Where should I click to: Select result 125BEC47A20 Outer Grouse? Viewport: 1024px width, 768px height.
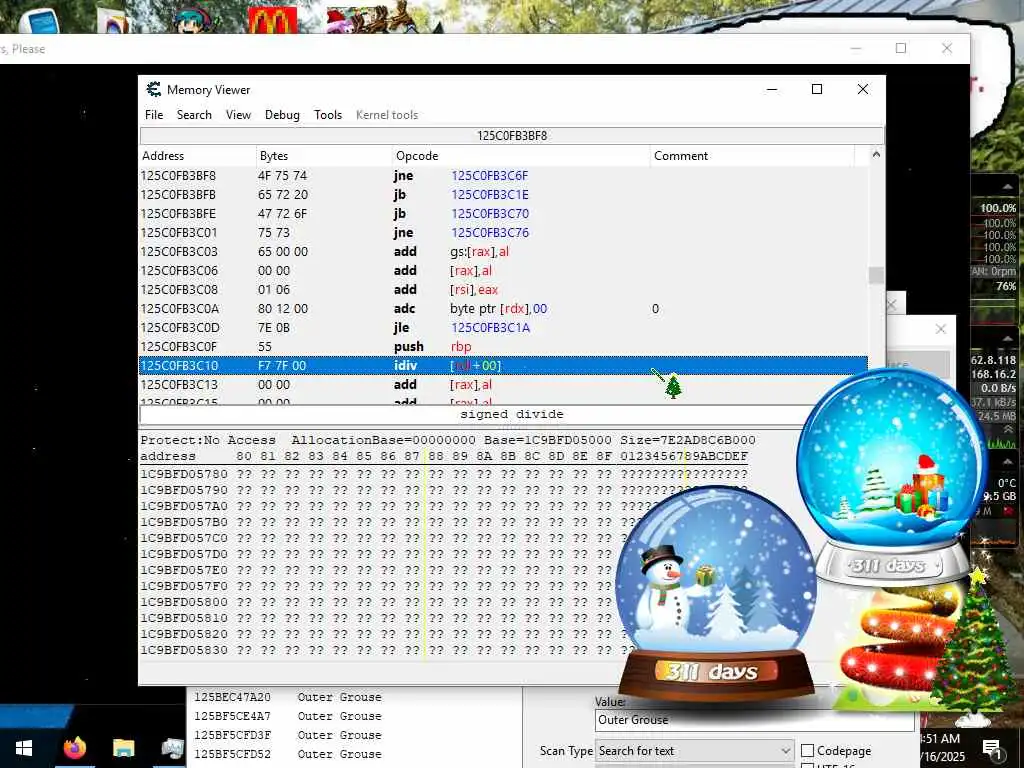[x=288, y=697]
